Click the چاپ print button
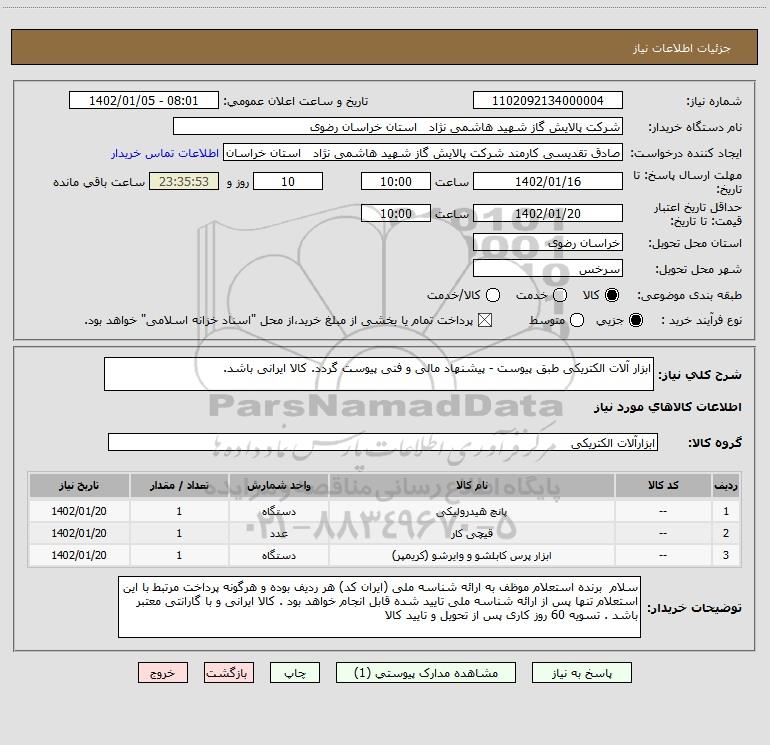Screen dimensions: 770x745 click(x=295, y=673)
